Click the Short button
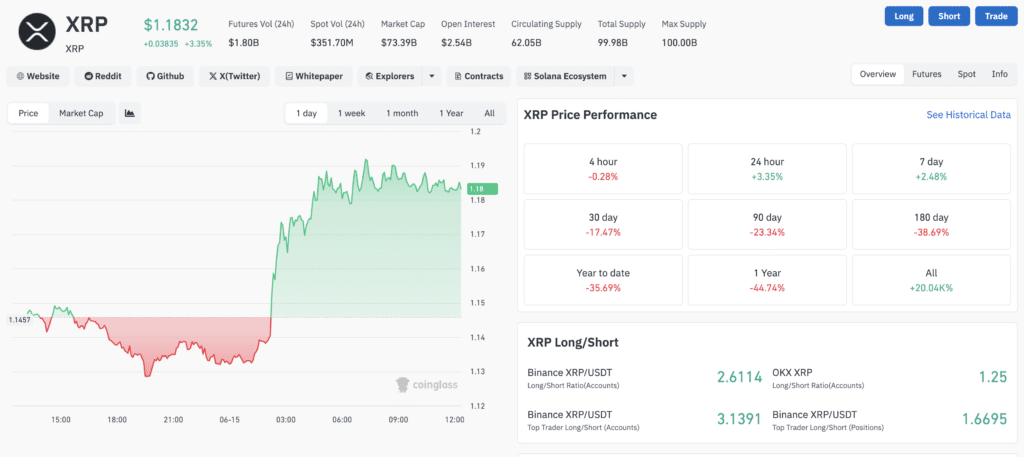 pyautogui.click(x=949, y=16)
